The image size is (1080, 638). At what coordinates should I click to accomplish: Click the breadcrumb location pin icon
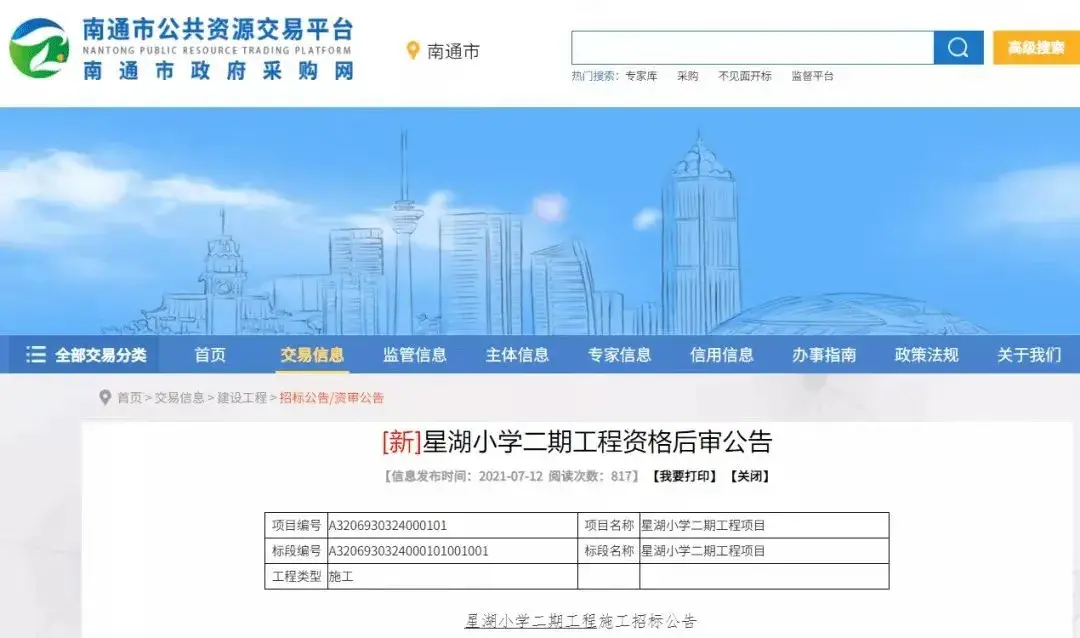(105, 398)
